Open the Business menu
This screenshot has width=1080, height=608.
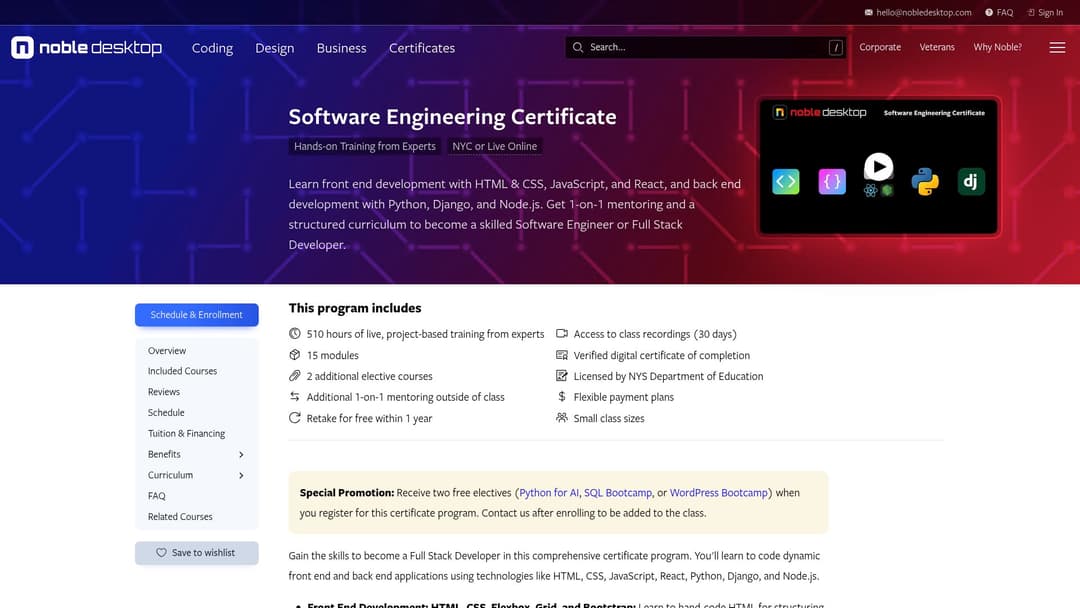(342, 48)
